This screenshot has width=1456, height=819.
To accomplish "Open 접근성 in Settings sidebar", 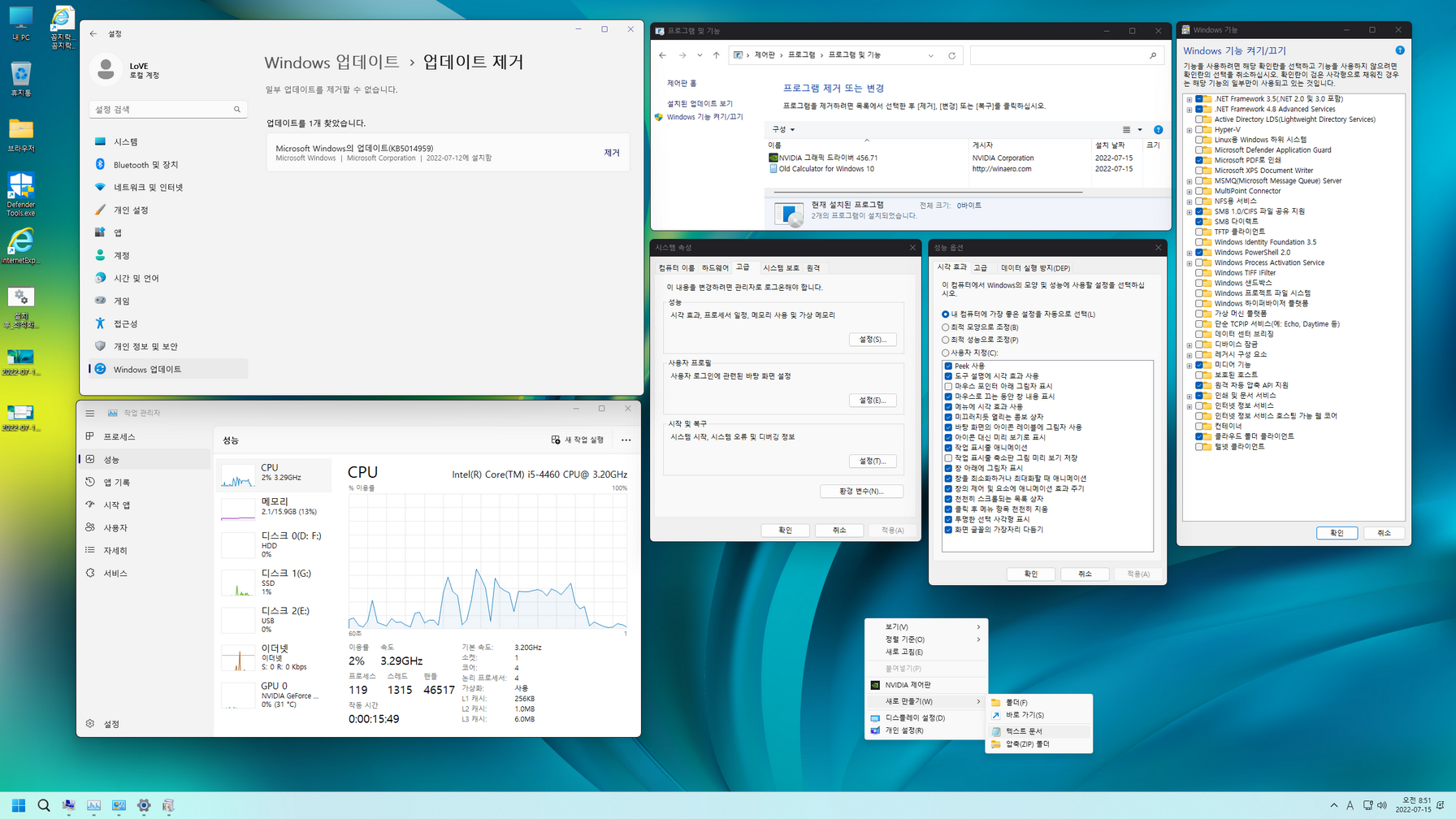I will pos(167,323).
